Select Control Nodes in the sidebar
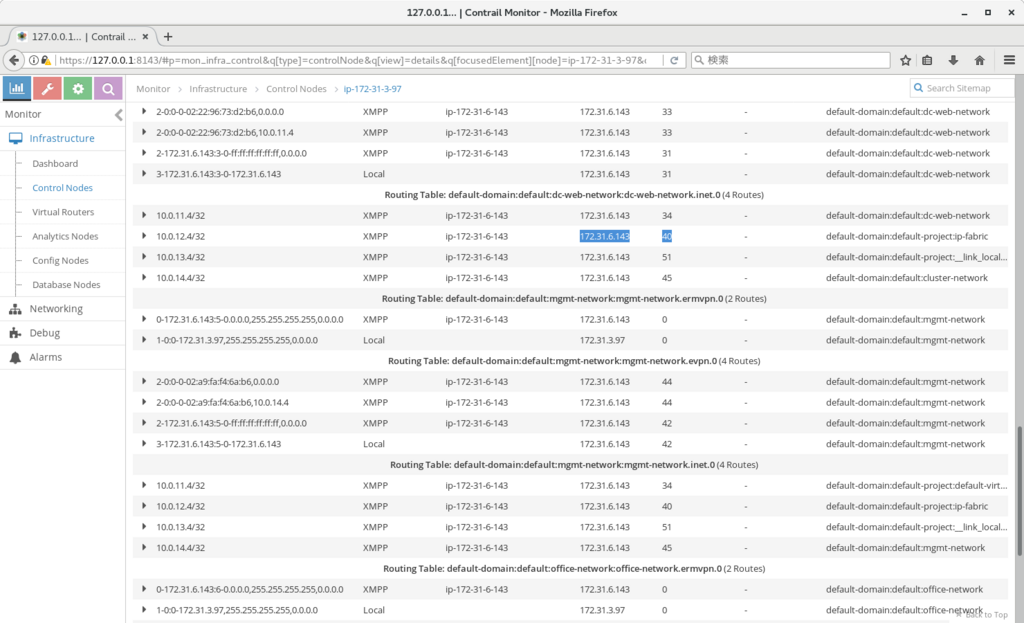 pyautogui.click(x=62, y=188)
